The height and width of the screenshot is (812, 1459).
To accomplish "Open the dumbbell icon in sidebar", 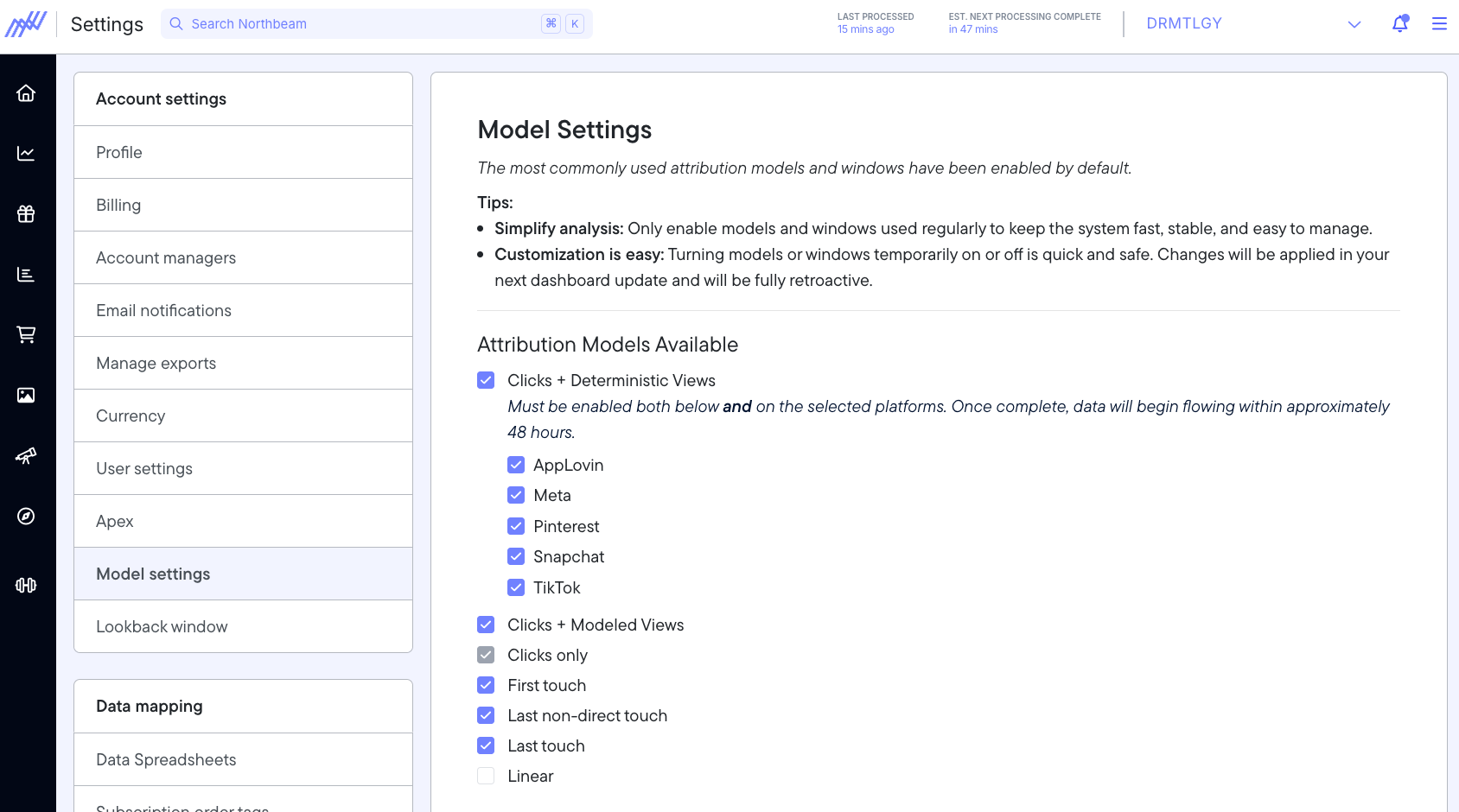I will (x=26, y=586).
